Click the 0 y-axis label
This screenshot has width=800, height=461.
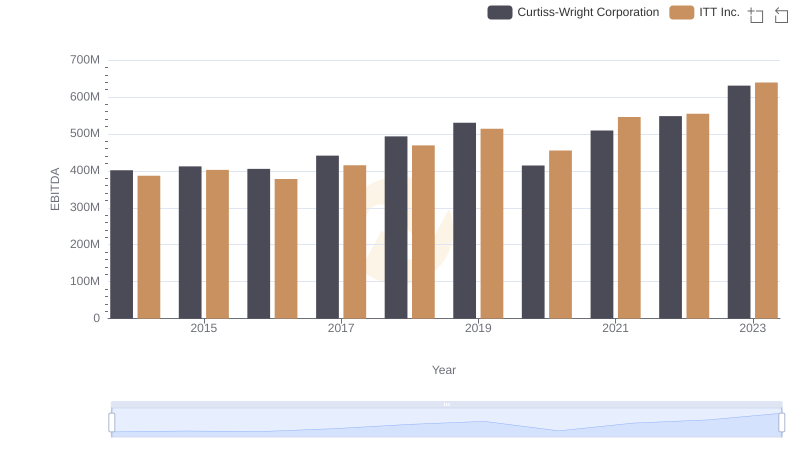(x=96, y=318)
